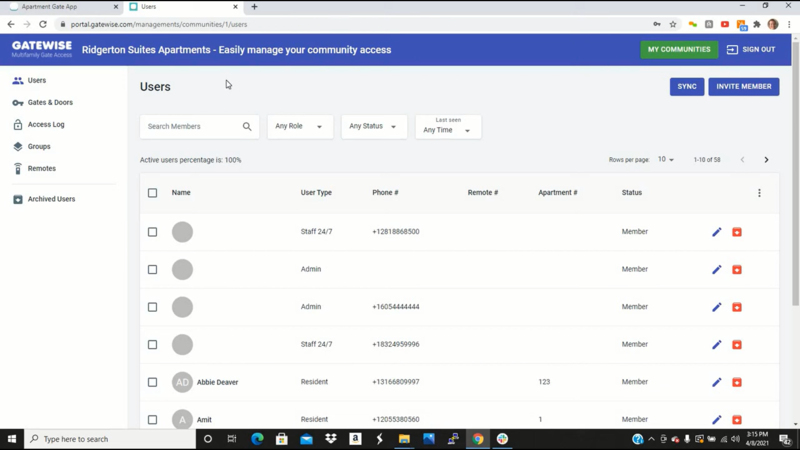The image size is (800, 450).
Task: Archive the Admin user without phone number
Action: (x=737, y=269)
